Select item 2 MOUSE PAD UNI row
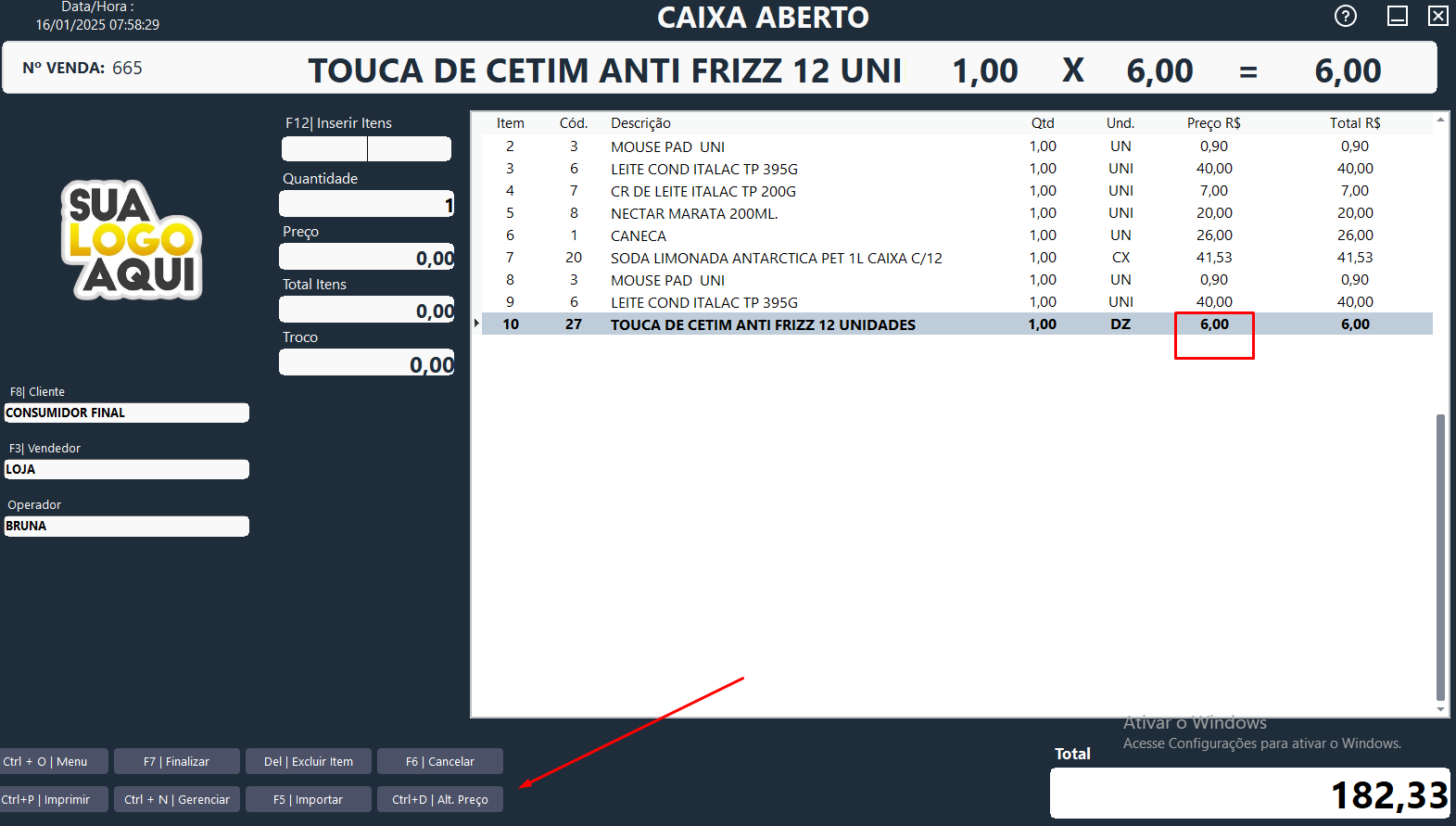 [957, 146]
